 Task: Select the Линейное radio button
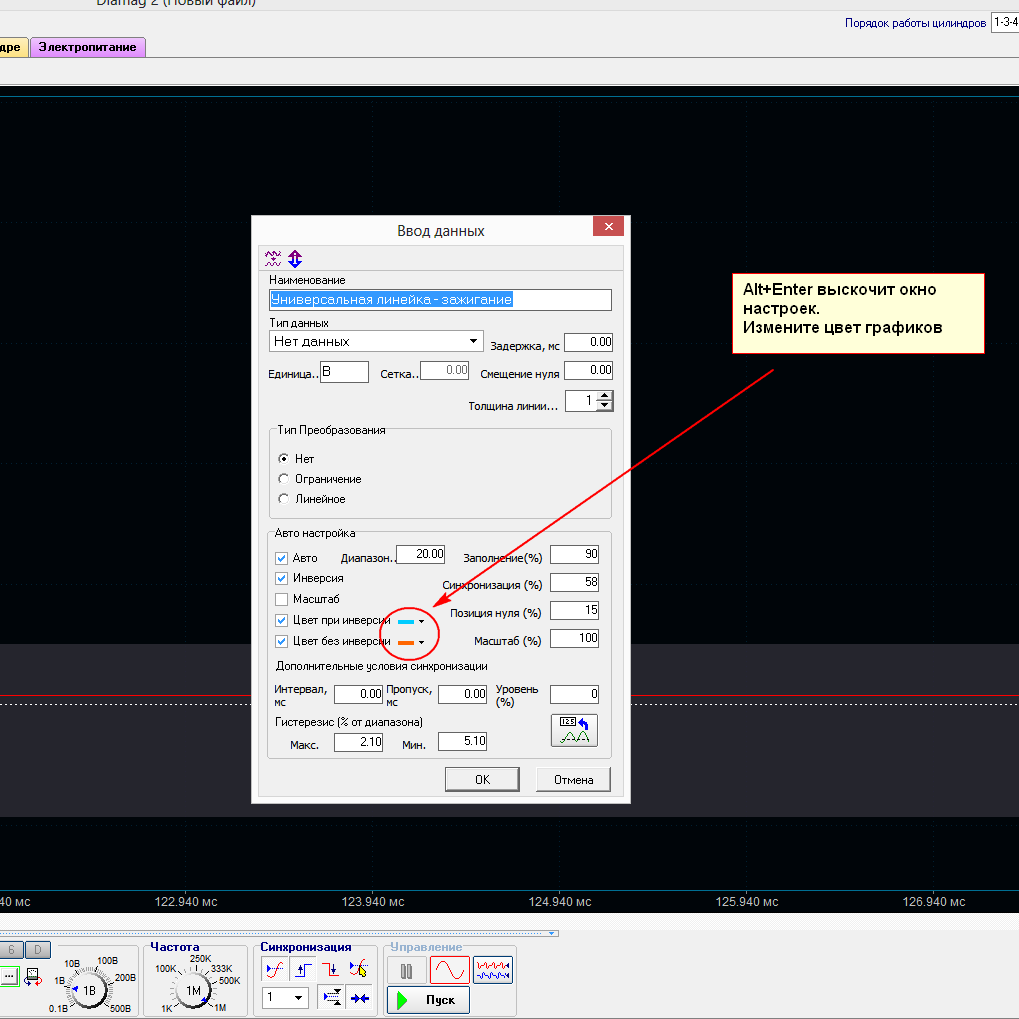click(x=283, y=498)
